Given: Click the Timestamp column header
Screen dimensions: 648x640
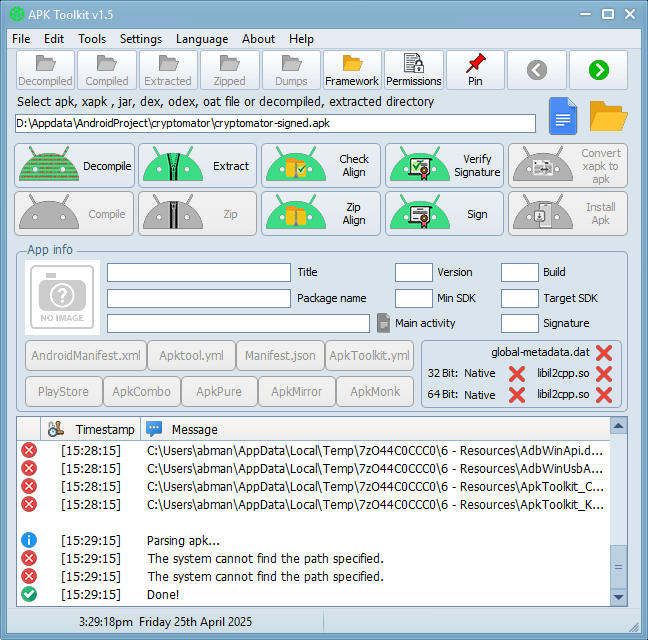Looking at the screenshot, I should point(91,430).
